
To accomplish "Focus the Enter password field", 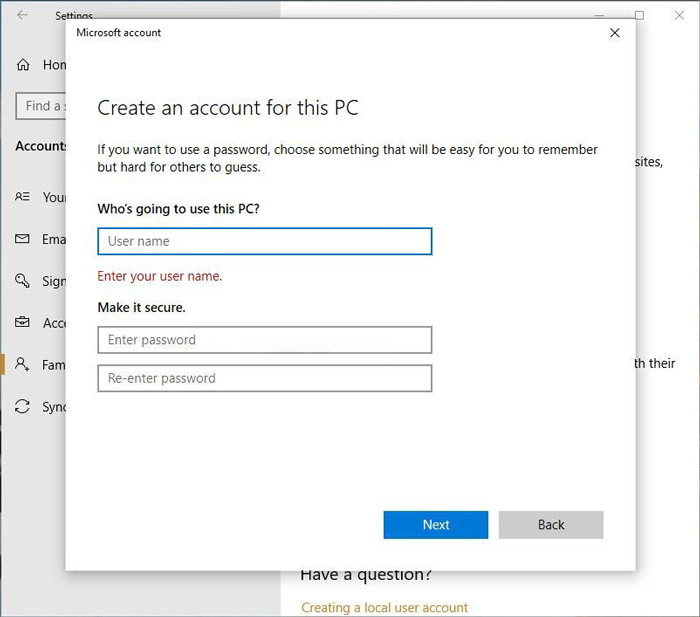I will 265,340.
